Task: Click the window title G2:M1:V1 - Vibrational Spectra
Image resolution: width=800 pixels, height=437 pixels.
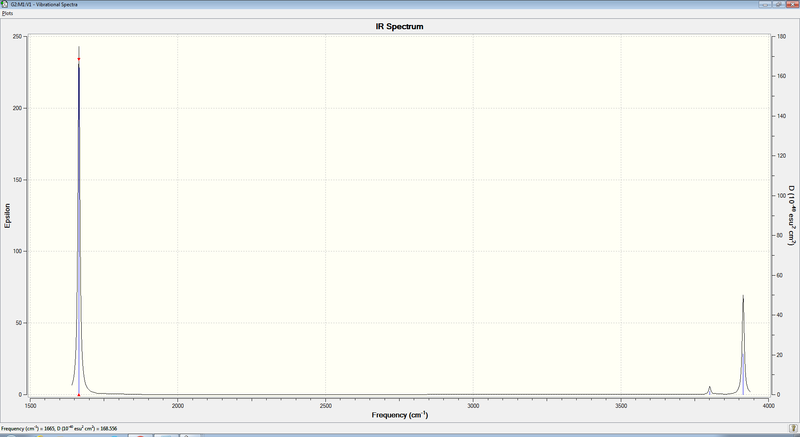Action: point(44,4)
